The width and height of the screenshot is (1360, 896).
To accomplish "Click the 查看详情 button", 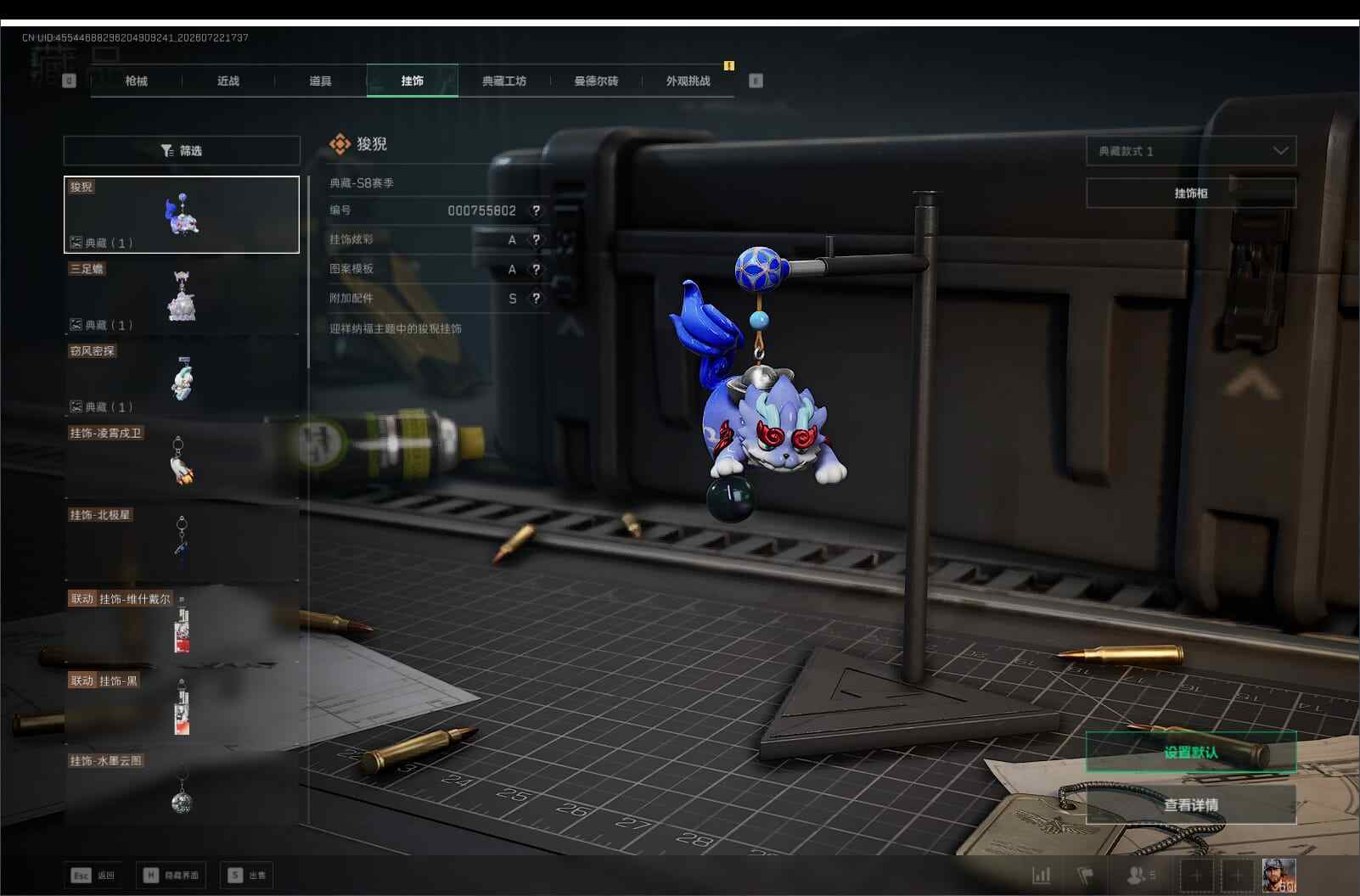I will [x=1191, y=804].
